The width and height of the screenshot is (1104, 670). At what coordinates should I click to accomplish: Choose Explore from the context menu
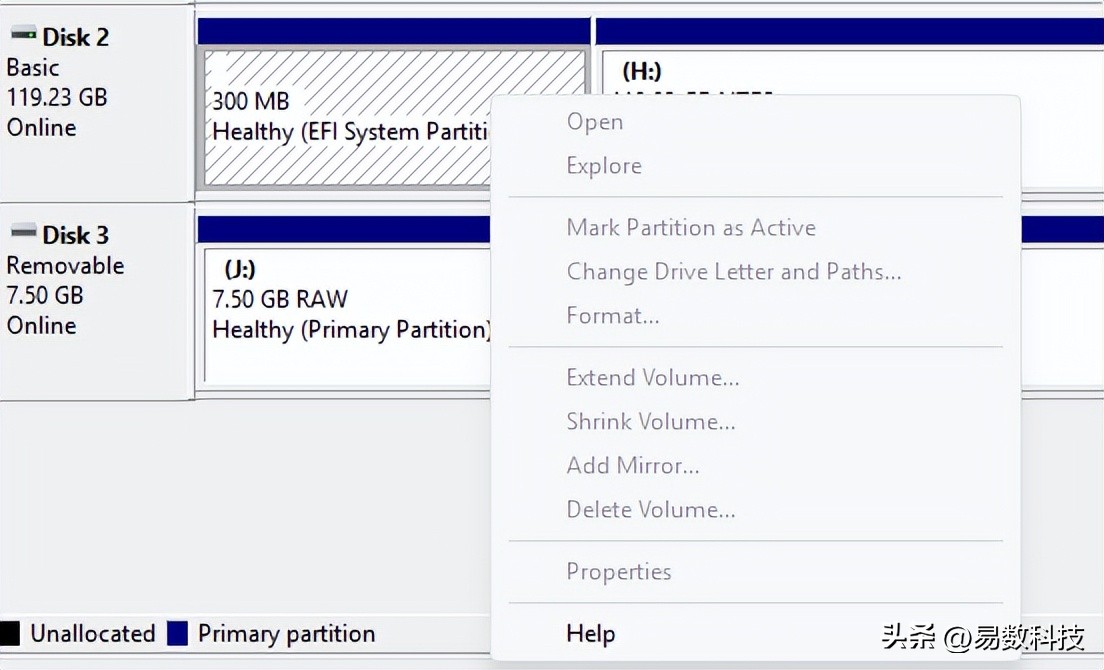click(x=604, y=165)
